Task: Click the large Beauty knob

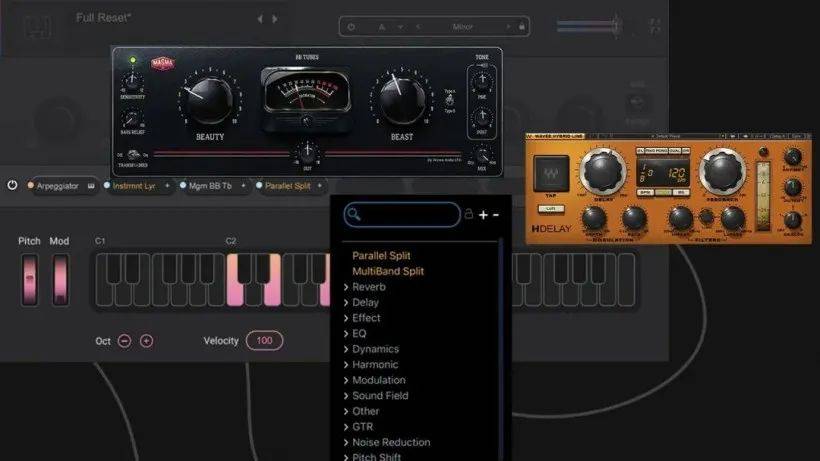Action: [209, 100]
